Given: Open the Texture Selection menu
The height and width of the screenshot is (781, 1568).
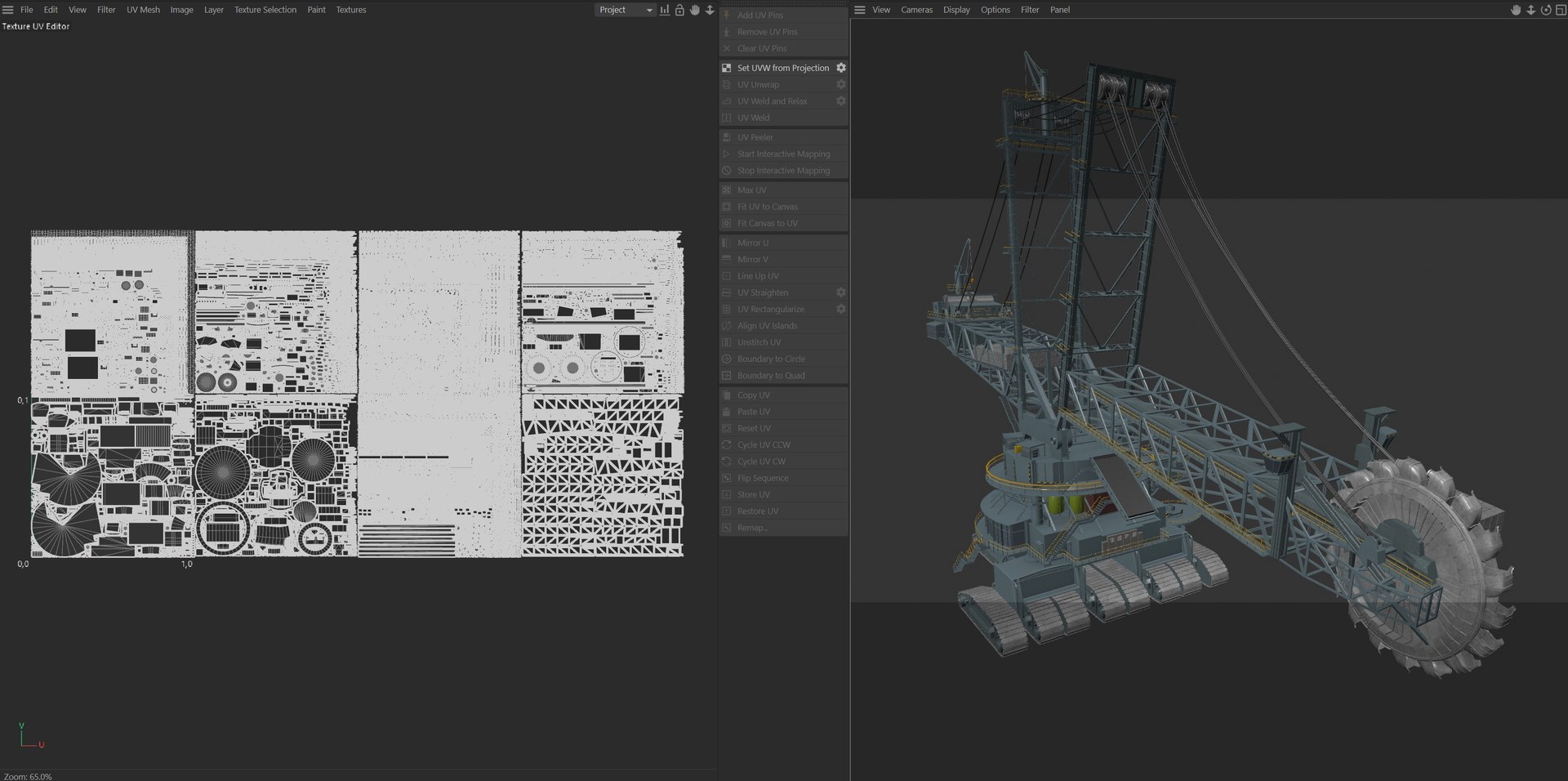Looking at the screenshot, I should tap(265, 10).
